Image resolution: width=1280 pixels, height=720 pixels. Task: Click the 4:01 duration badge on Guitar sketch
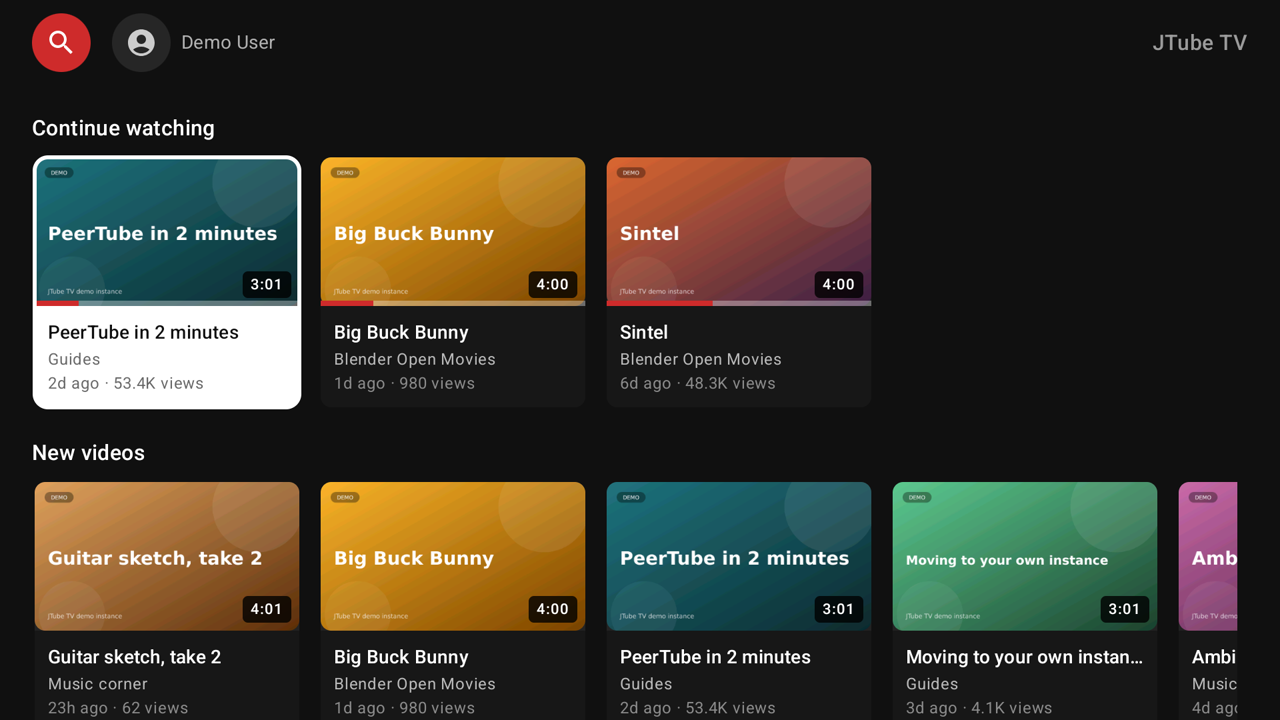[266, 609]
